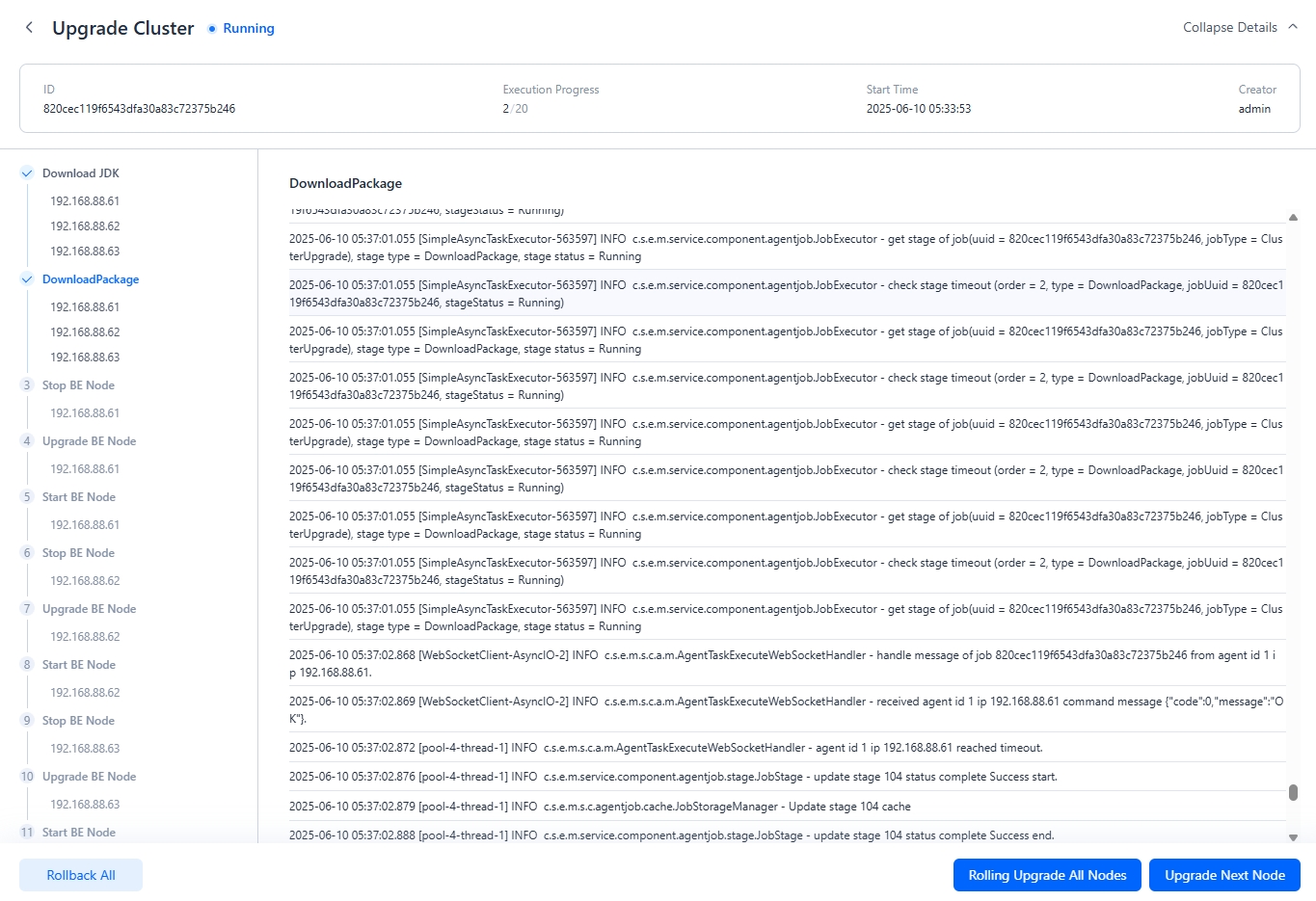Click Rollback All button
1316x901 pixels.
(x=81, y=875)
